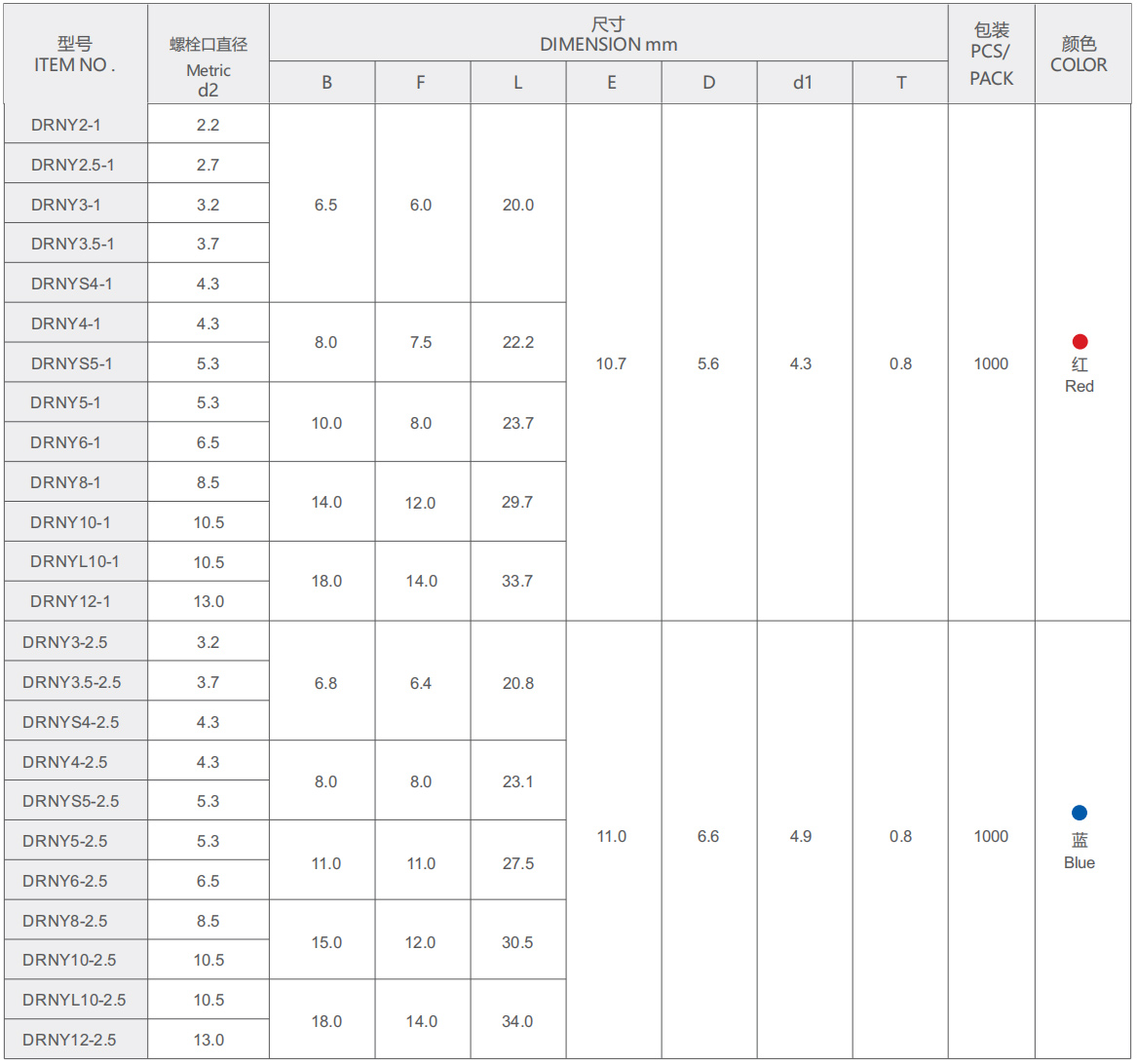The height and width of the screenshot is (1064, 1137).
Task: Select item DRNY4-1
Action: pos(66,323)
